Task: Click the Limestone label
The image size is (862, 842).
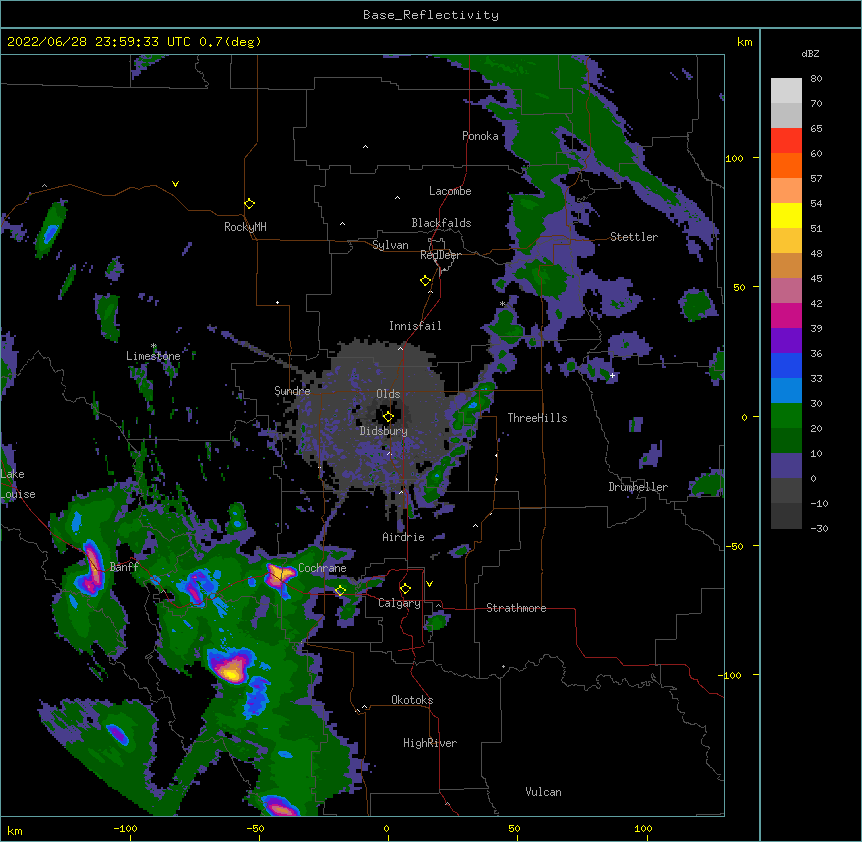Action: pos(153,356)
